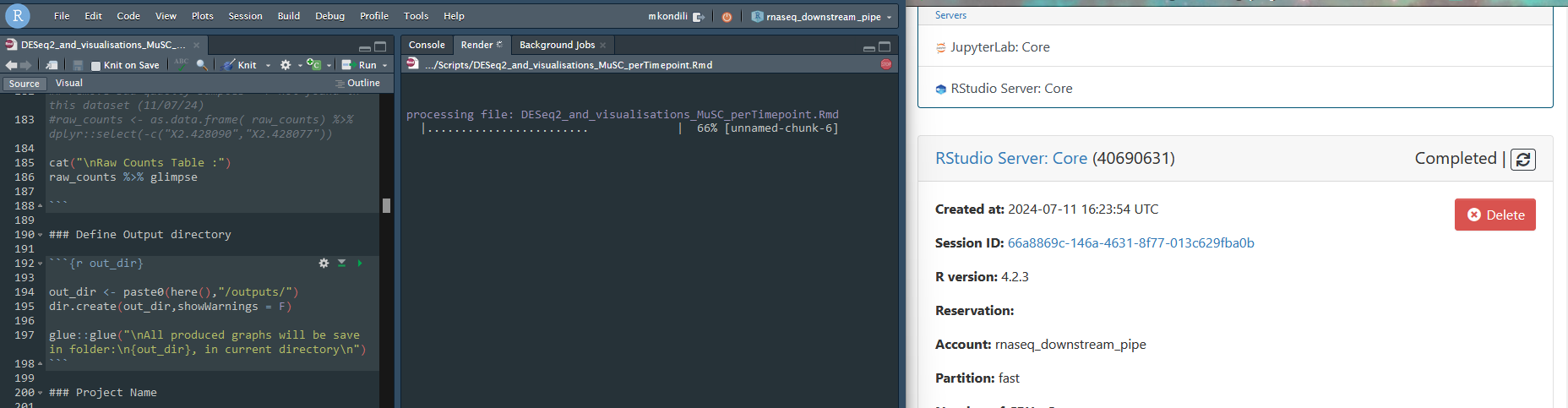Stop the running render job
The width and height of the screenshot is (1568, 408).
click(886, 64)
